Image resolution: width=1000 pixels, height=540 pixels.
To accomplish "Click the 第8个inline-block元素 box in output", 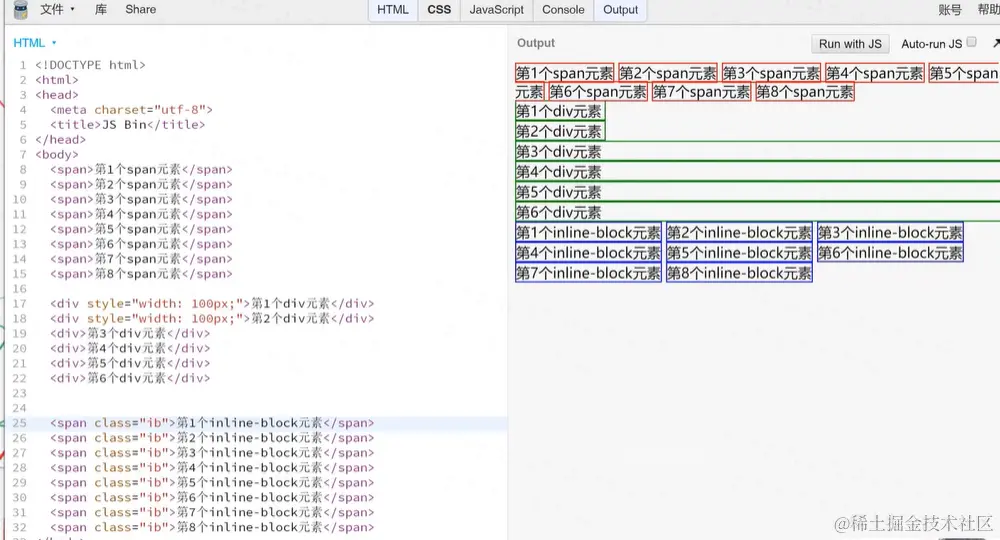I will [x=739, y=274].
